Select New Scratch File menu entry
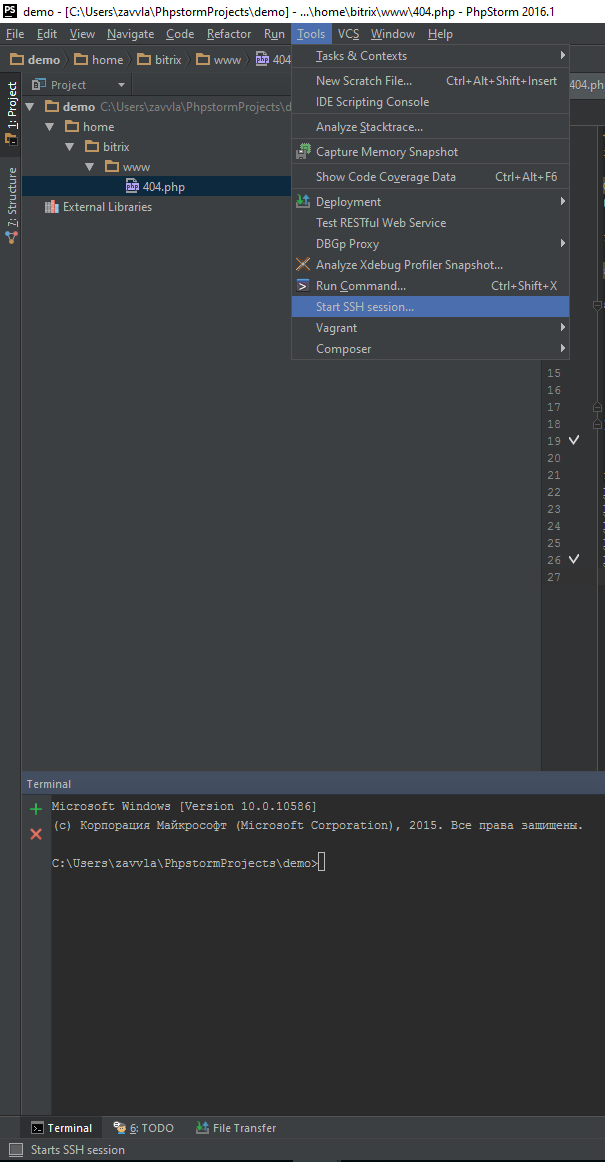605x1162 pixels. 430,81
